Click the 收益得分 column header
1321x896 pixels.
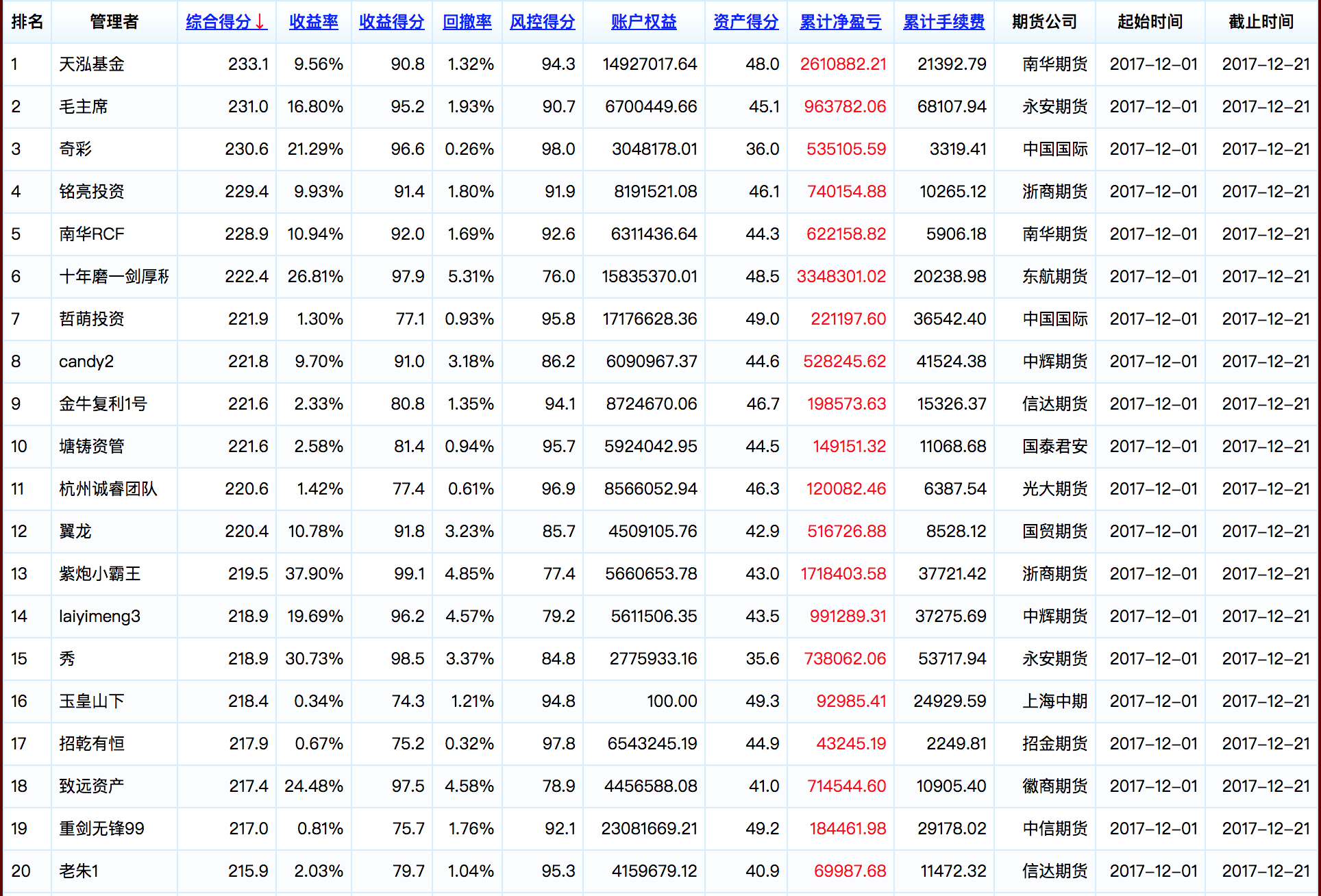392,22
